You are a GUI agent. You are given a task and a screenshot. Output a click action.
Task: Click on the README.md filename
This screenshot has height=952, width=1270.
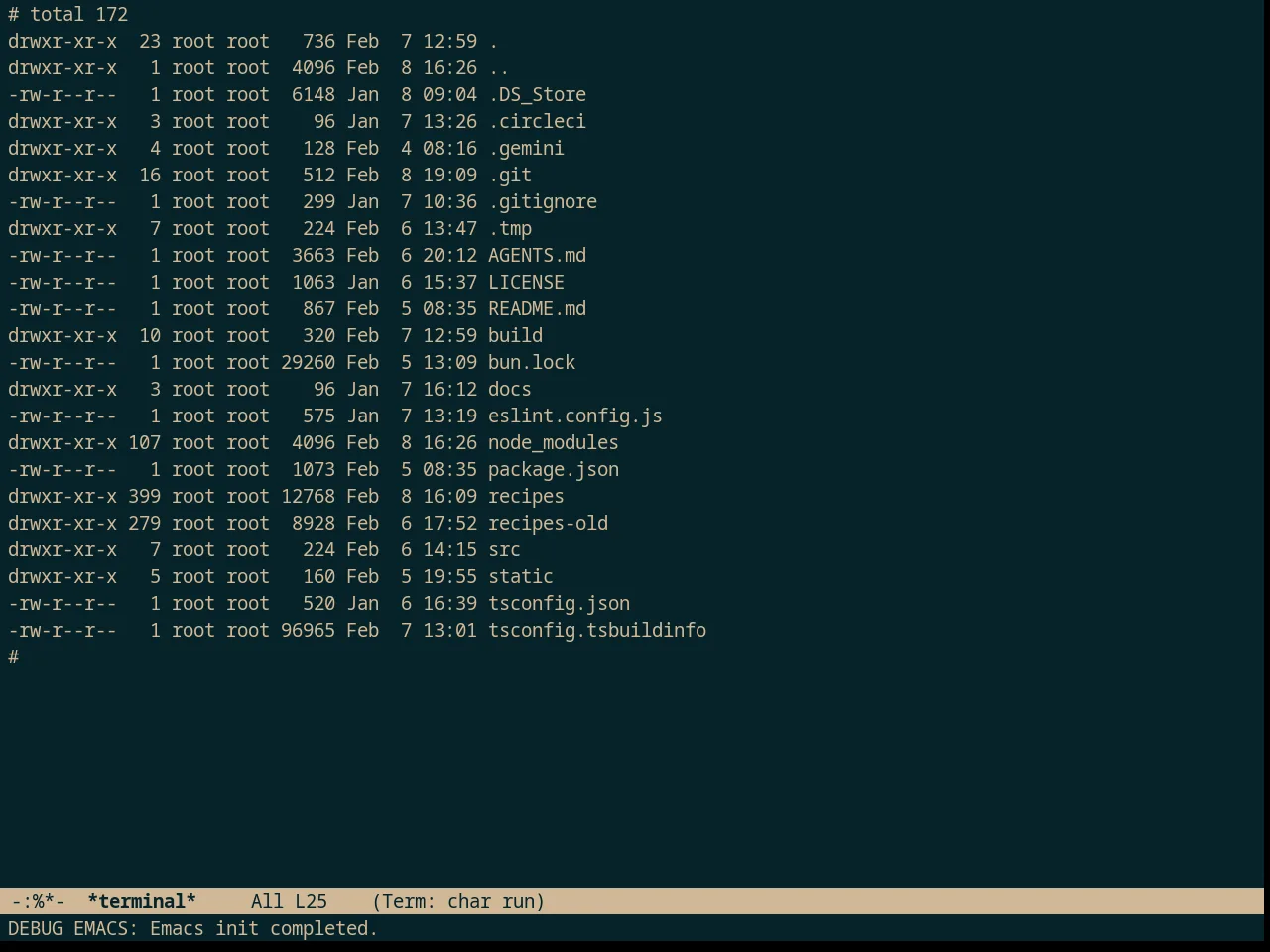(537, 308)
